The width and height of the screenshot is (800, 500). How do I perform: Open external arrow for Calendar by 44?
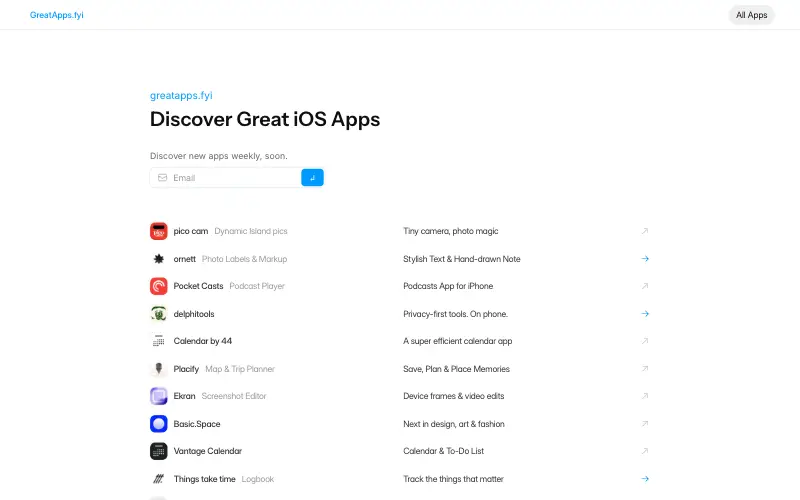[645, 341]
